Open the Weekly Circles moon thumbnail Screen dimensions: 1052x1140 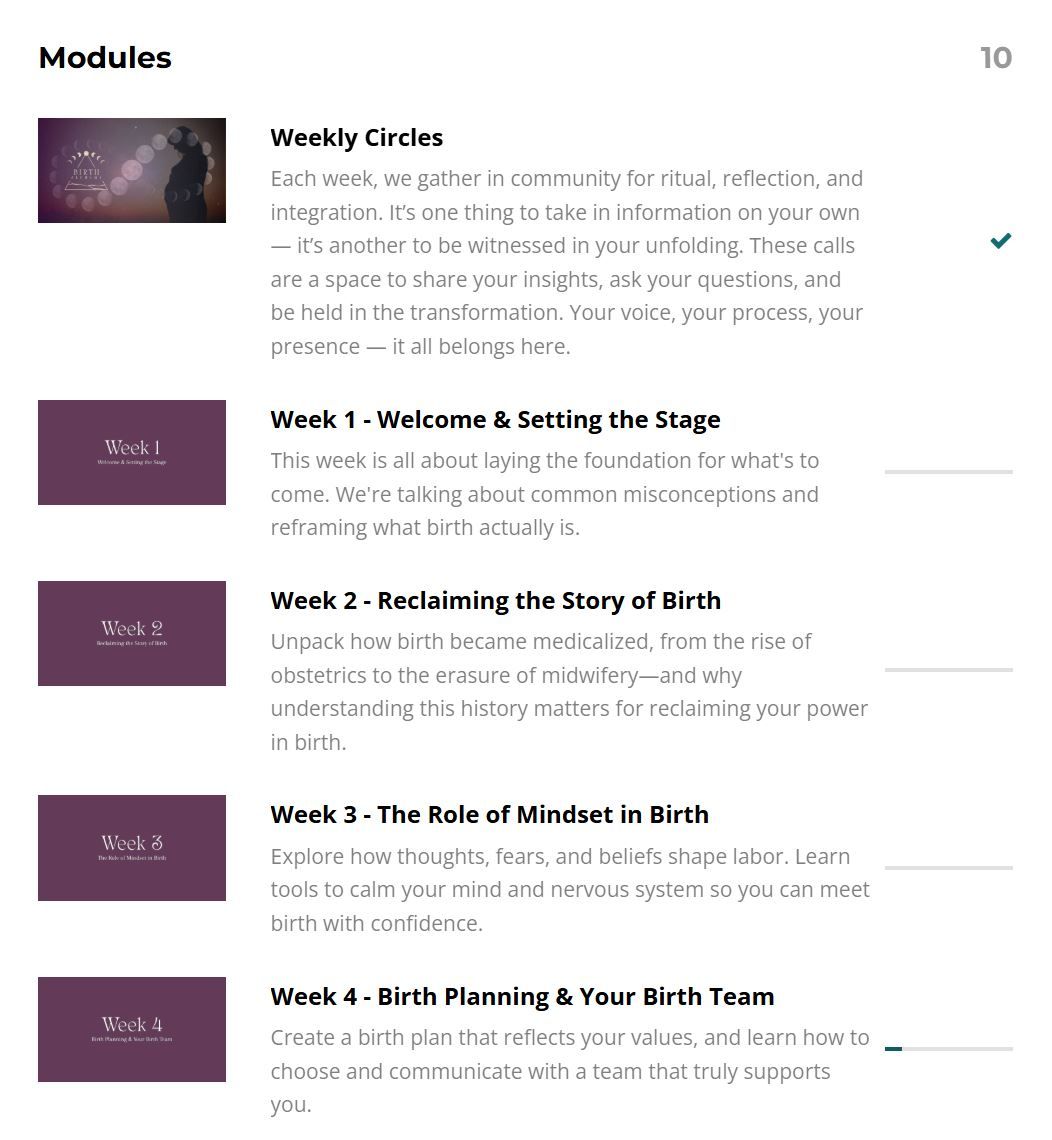coord(132,171)
